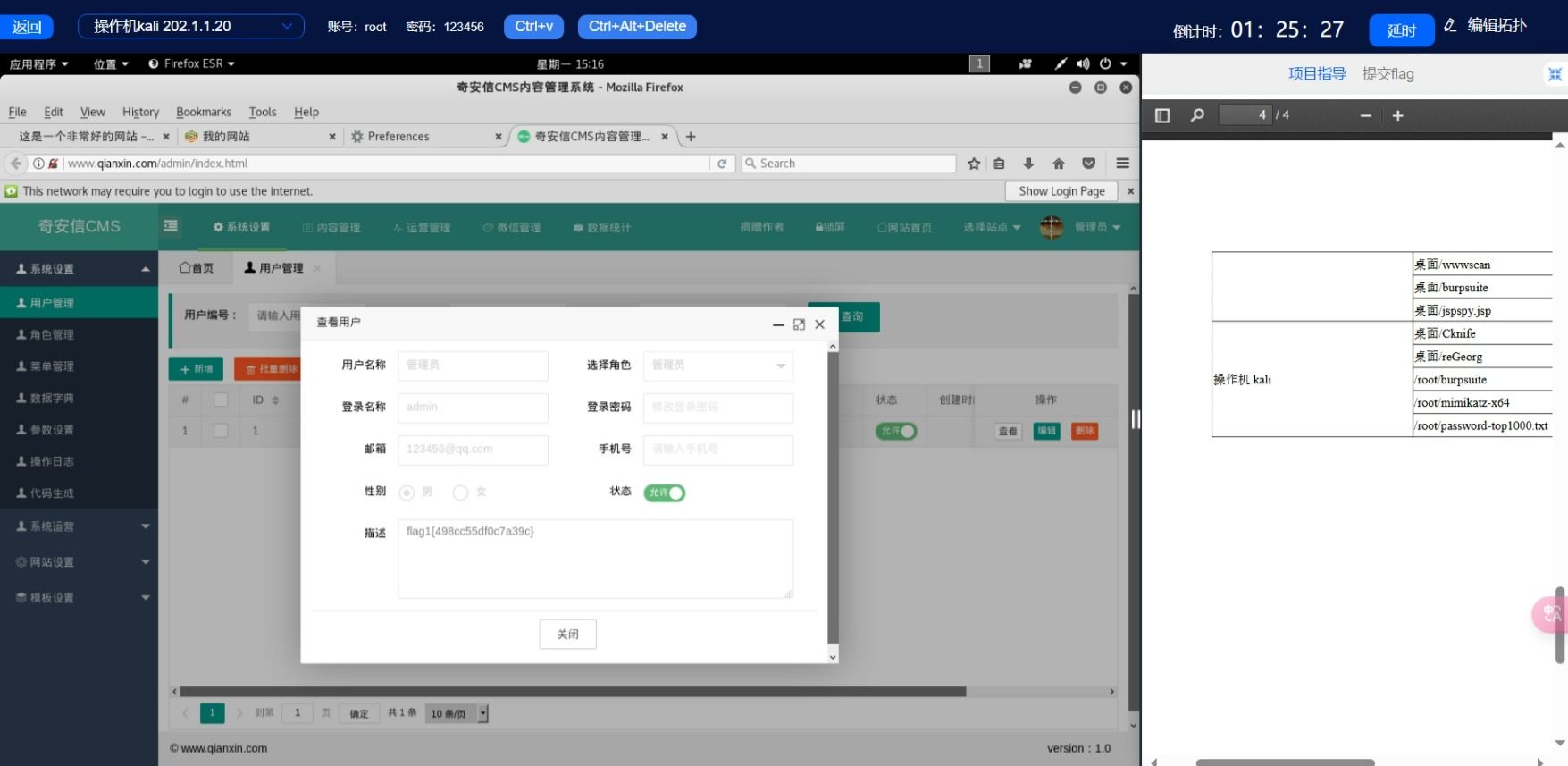Open the 10 条/页 page size dropdown
Screen dimensions: 1568x766
pos(457,713)
